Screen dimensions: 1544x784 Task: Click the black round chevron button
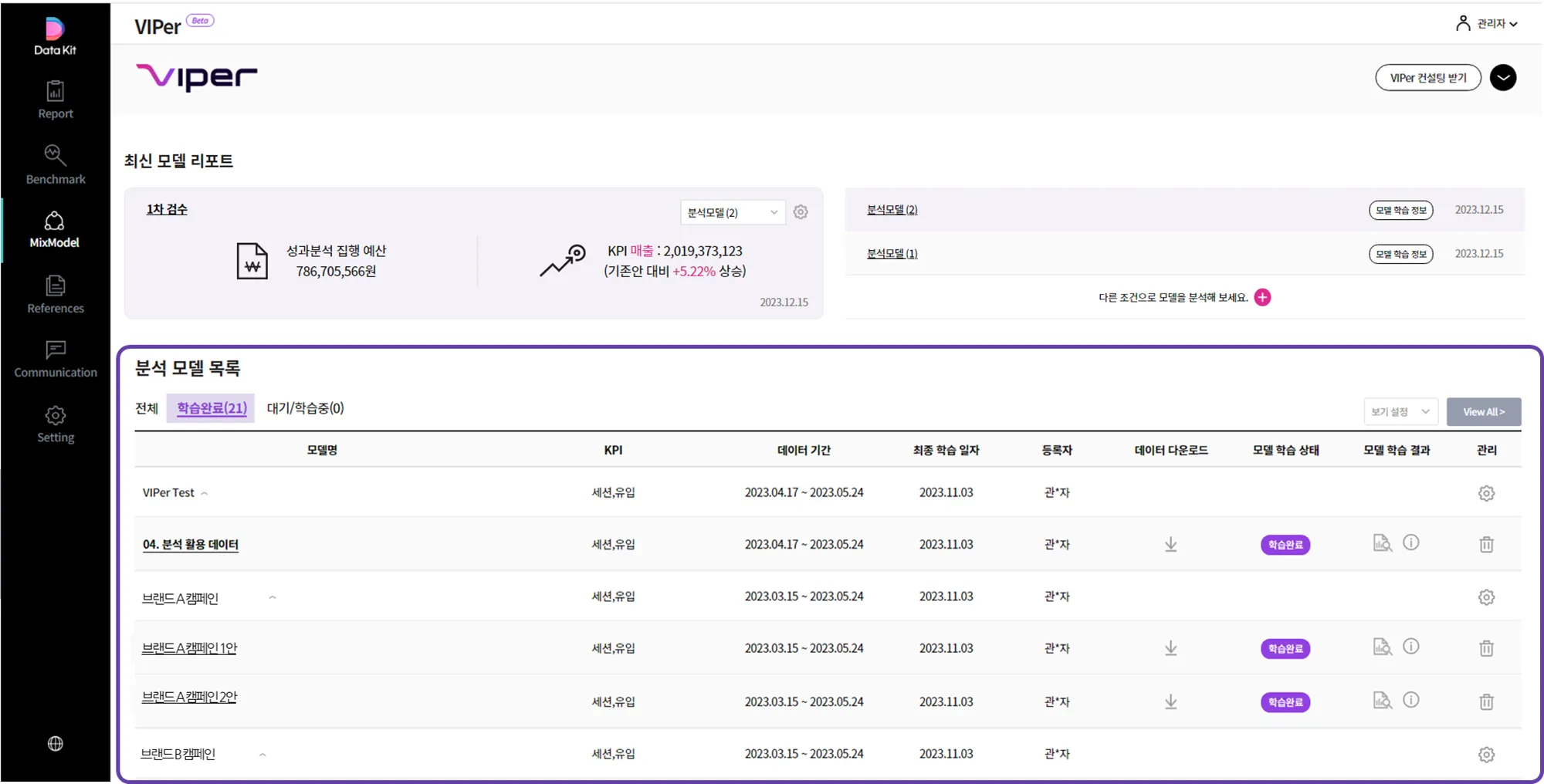(1502, 78)
